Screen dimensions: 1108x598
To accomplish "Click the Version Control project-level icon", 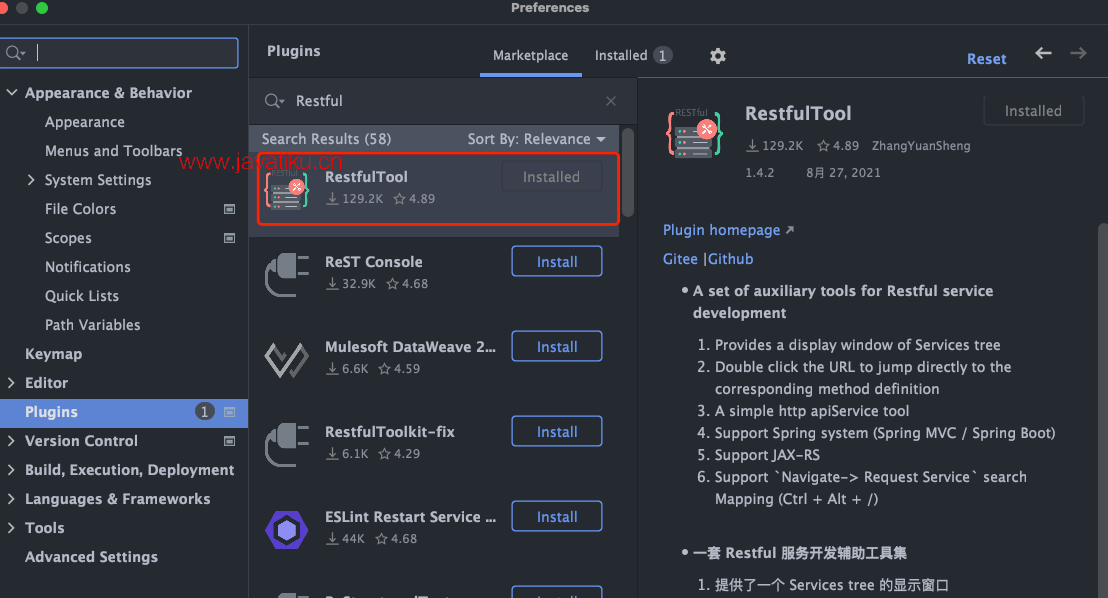I will [229, 441].
